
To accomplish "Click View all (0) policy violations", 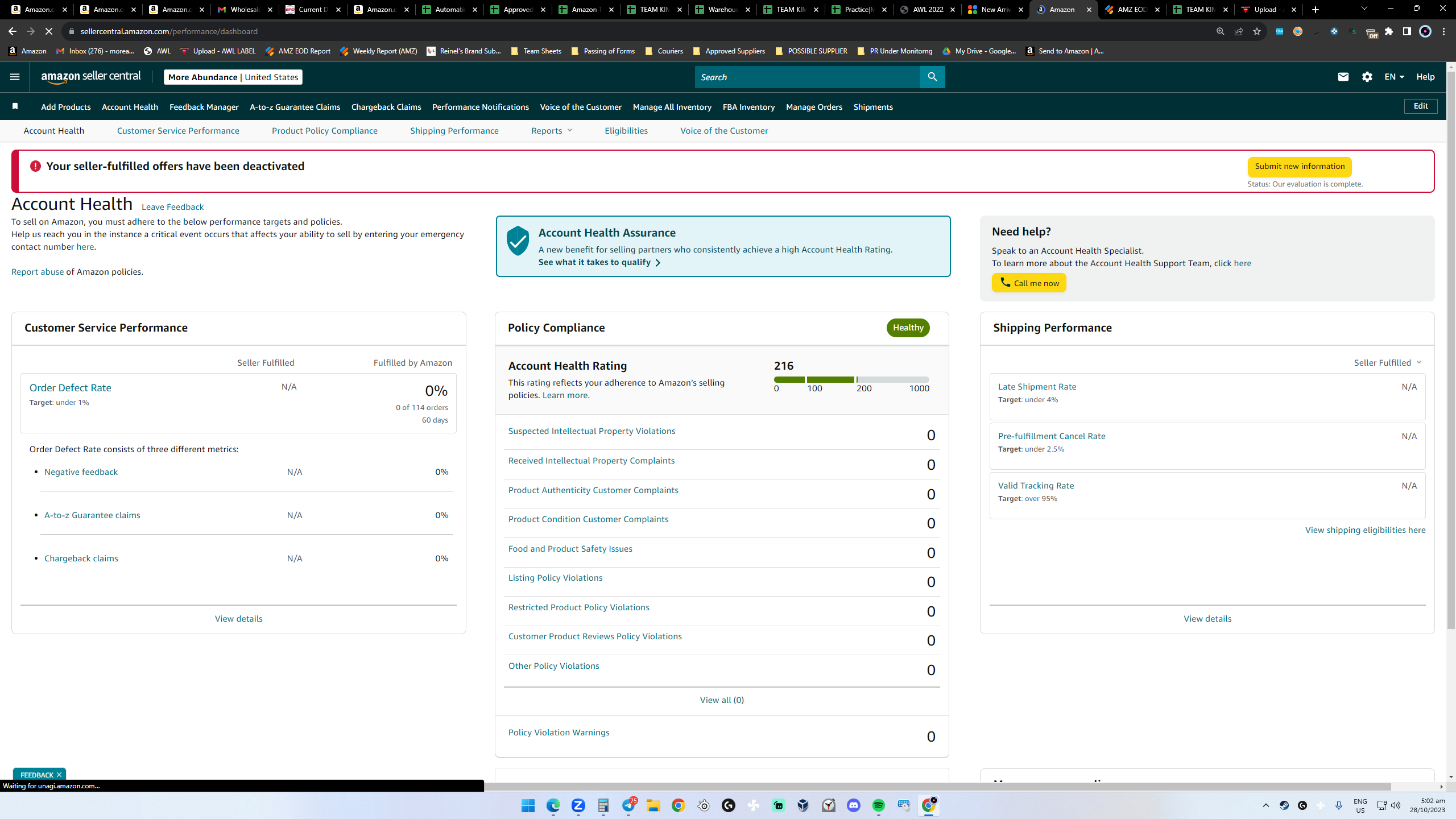I will (722, 700).
